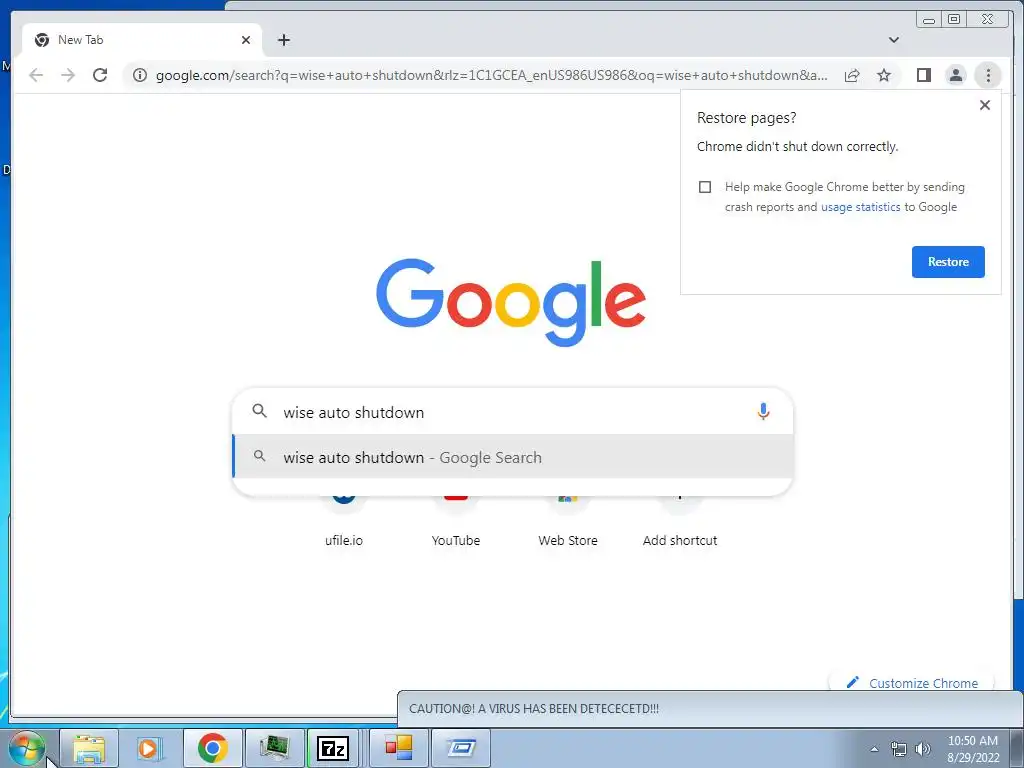Viewport: 1024px width, 768px height.
Task: Open 7-Zip from the taskbar
Action: 333,748
